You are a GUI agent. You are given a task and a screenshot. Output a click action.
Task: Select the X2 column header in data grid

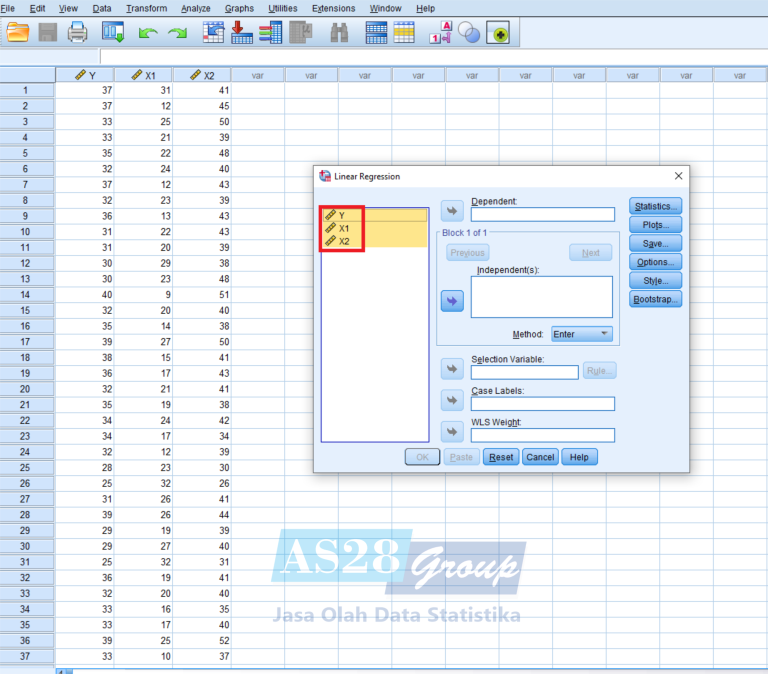pos(202,75)
